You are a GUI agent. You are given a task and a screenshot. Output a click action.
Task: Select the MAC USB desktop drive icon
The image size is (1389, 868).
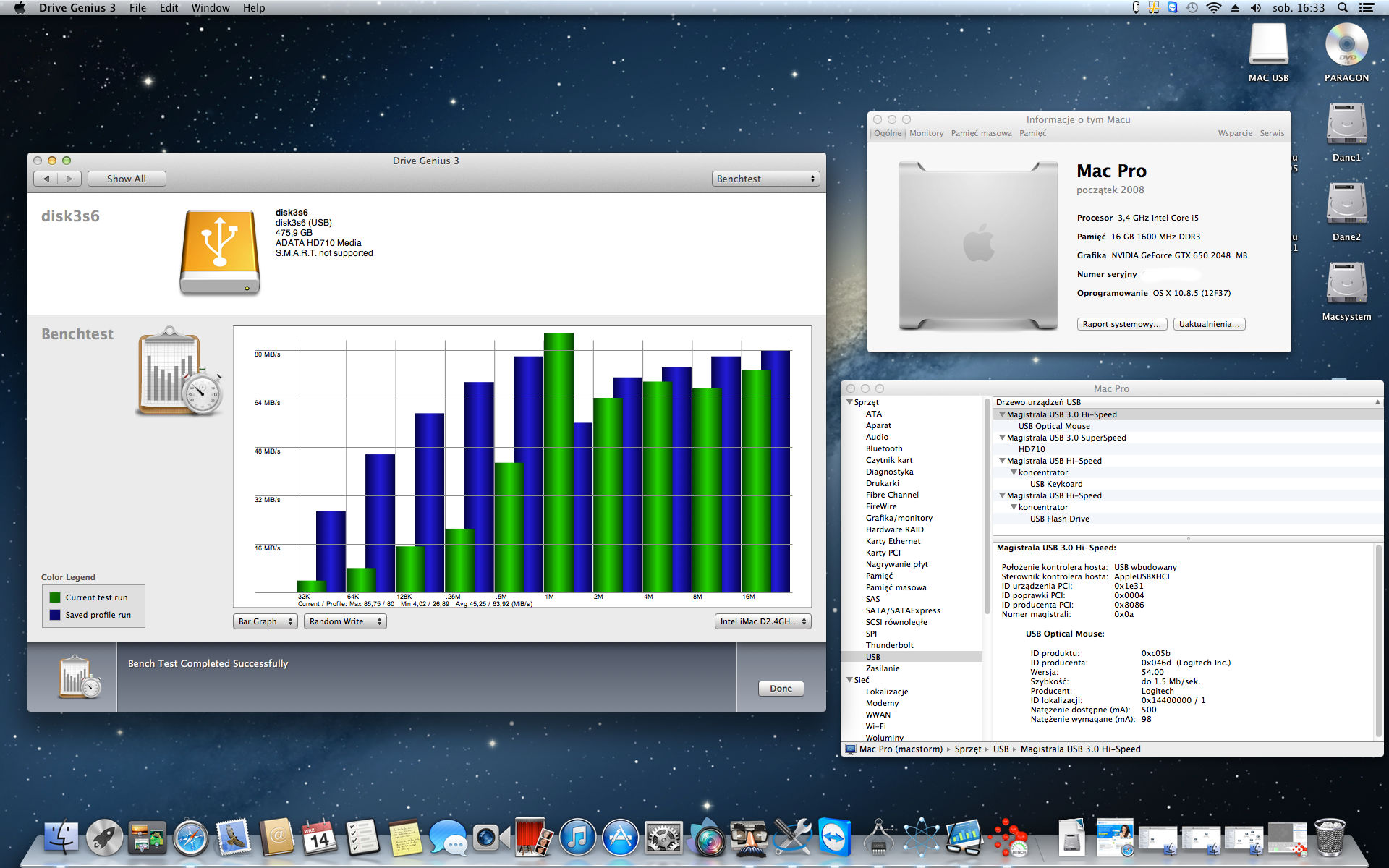[x=1268, y=52]
